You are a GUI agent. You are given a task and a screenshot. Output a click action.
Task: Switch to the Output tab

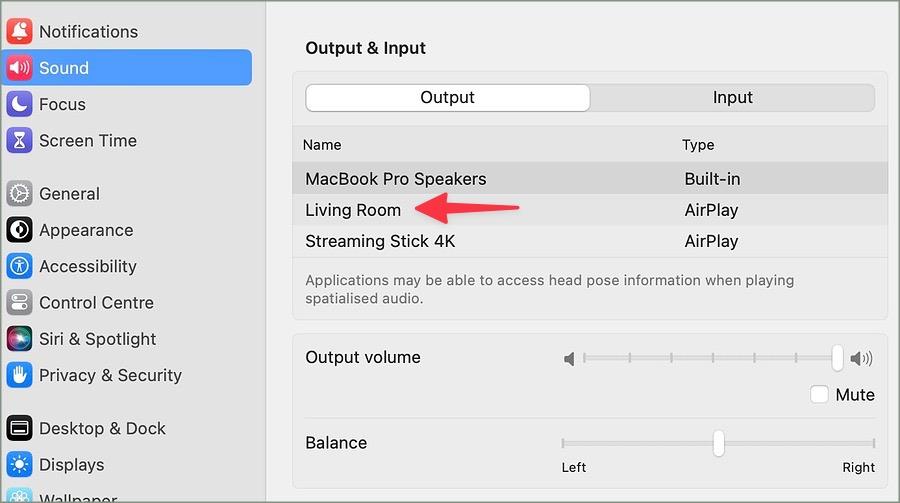447,98
